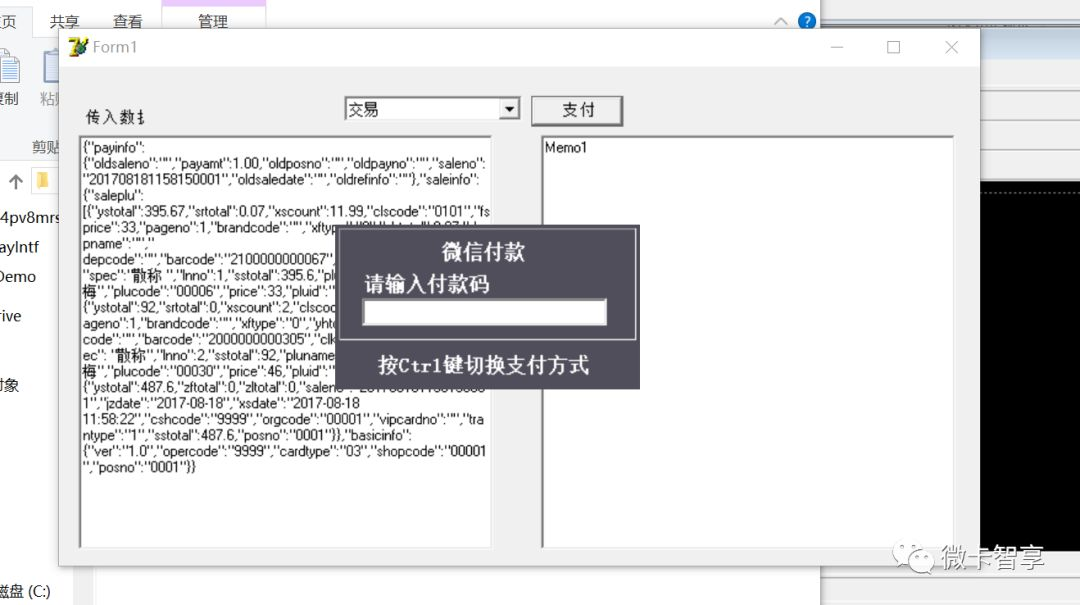Click inside the payment code input box
Image resolution: width=1080 pixels, height=605 pixels.
click(484, 312)
